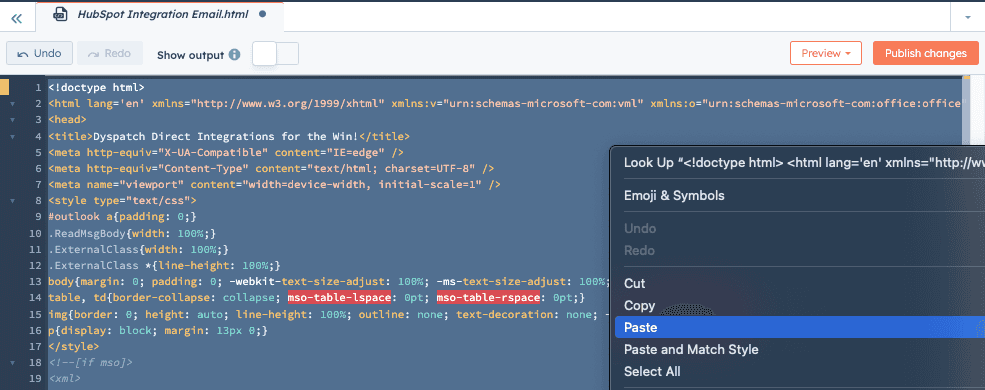Click the X-UA-Compatible meta line
985x390 pixels.
pos(226,152)
